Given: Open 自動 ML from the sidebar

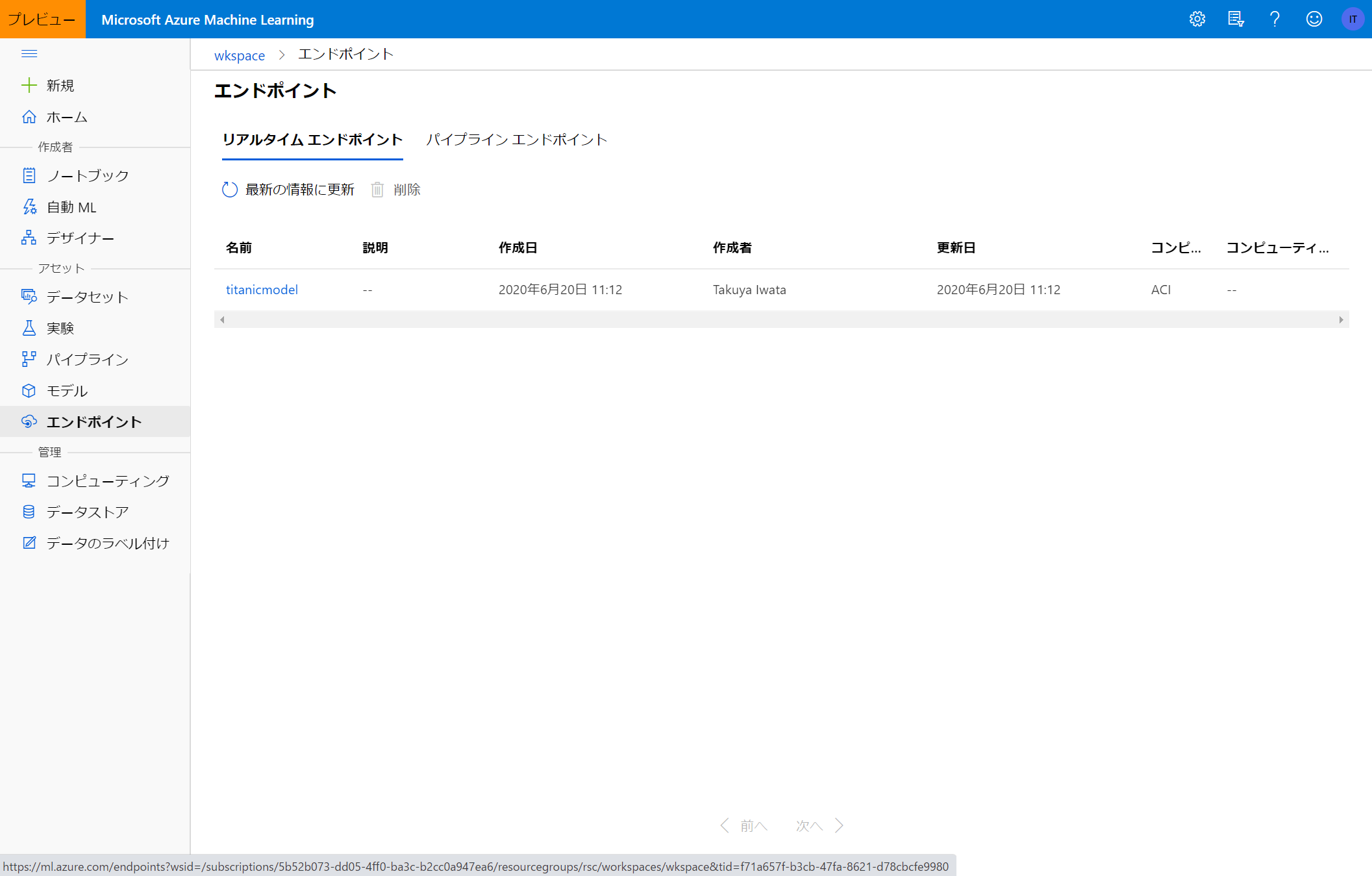Looking at the screenshot, I should coord(71,206).
